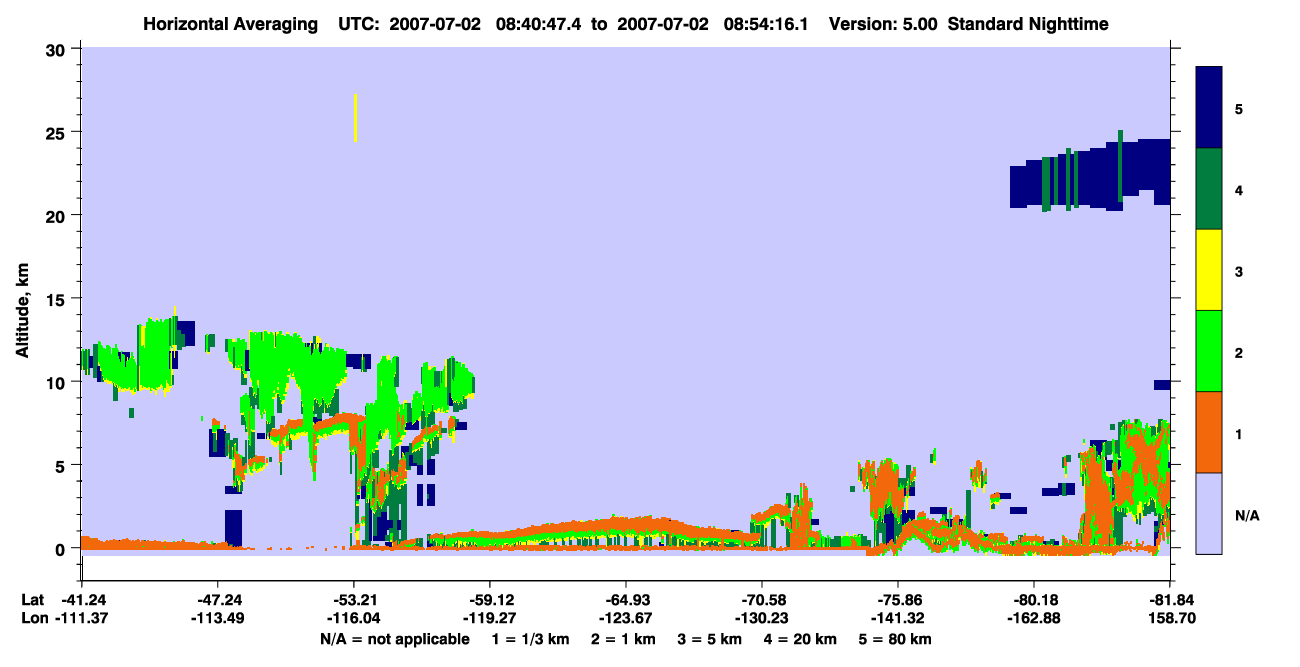This screenshot has height=667, width=1300.
Task: Click legend text "2 = 1 km"
Action: (624, 639)
